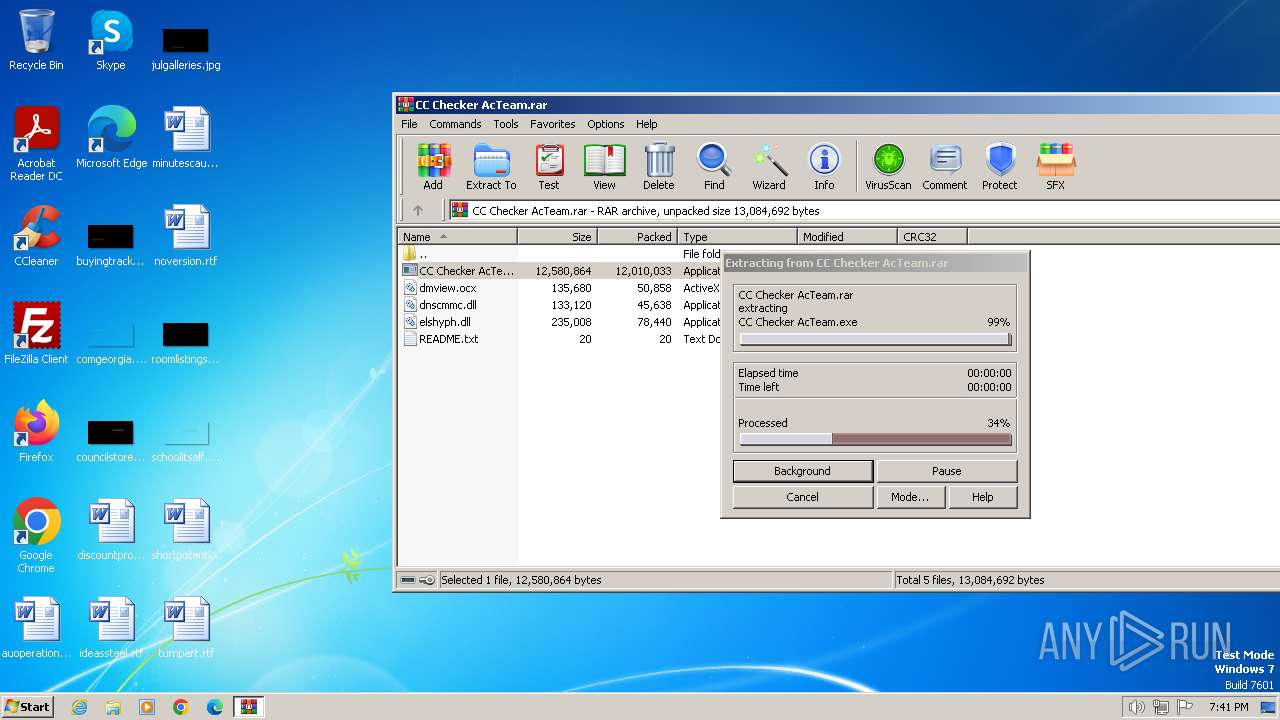Screen dimensions: 1280x720
Task: Open the Tools menu
Action: pyautogui.click(x=506, y=124)
